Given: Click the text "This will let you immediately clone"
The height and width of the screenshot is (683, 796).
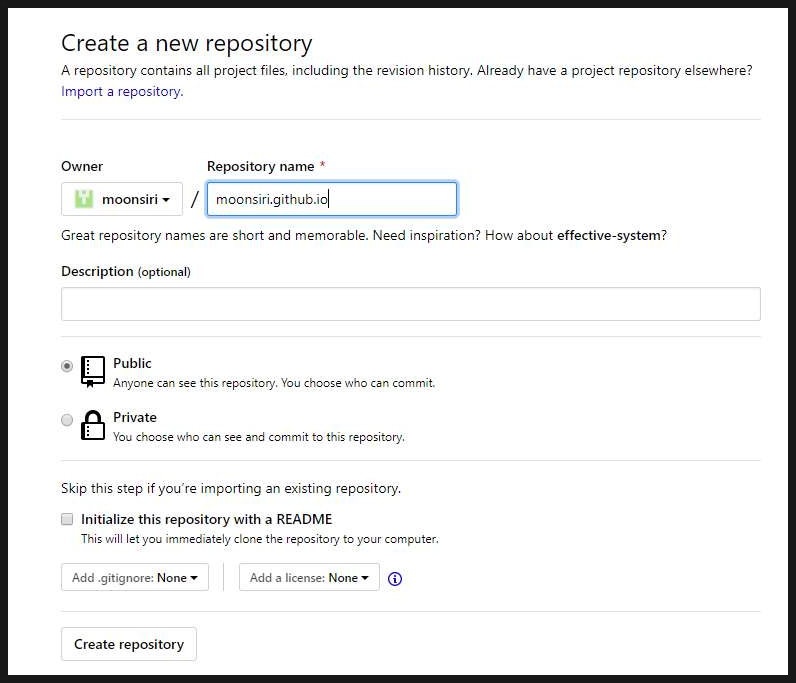Looking at the screenshot, I should (x=259, y=539).
